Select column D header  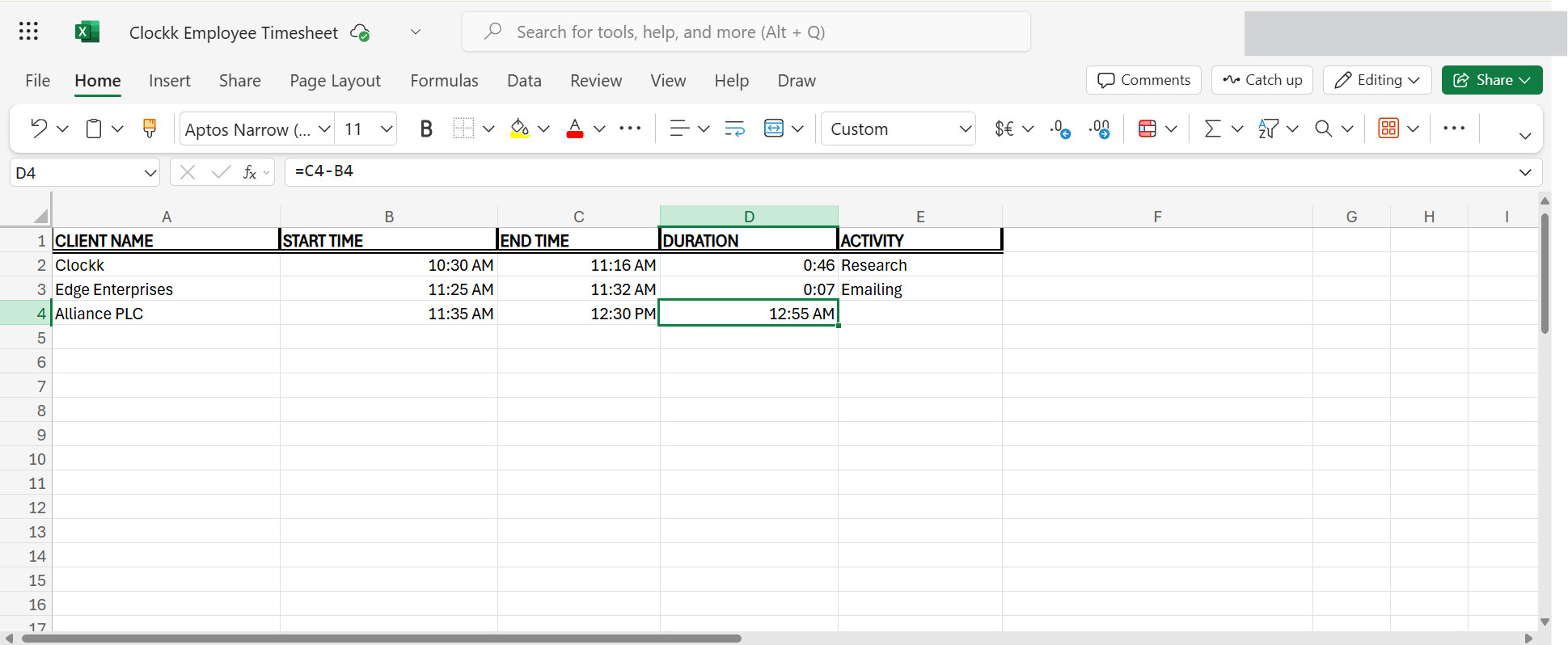point(749,217)
